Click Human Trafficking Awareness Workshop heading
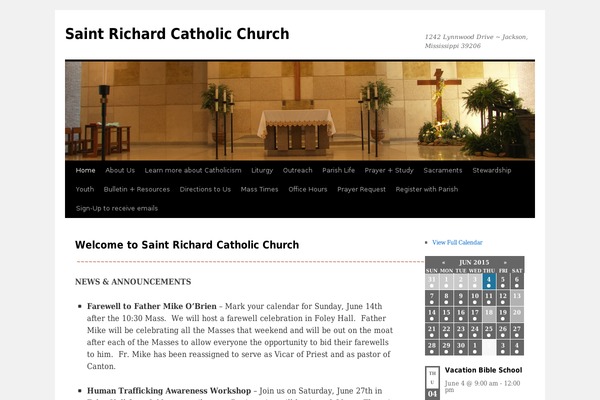 (x=169, y=391)
